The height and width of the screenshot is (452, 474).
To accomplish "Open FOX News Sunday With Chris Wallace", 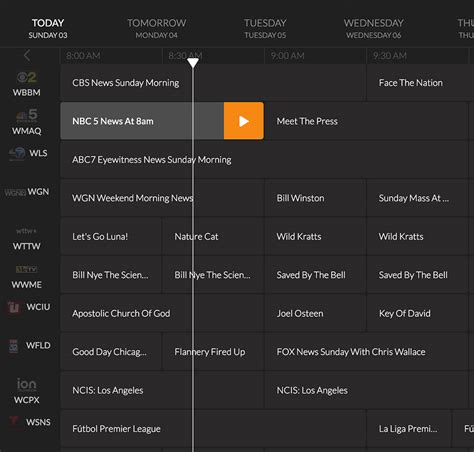I will (x=367, y=352).
